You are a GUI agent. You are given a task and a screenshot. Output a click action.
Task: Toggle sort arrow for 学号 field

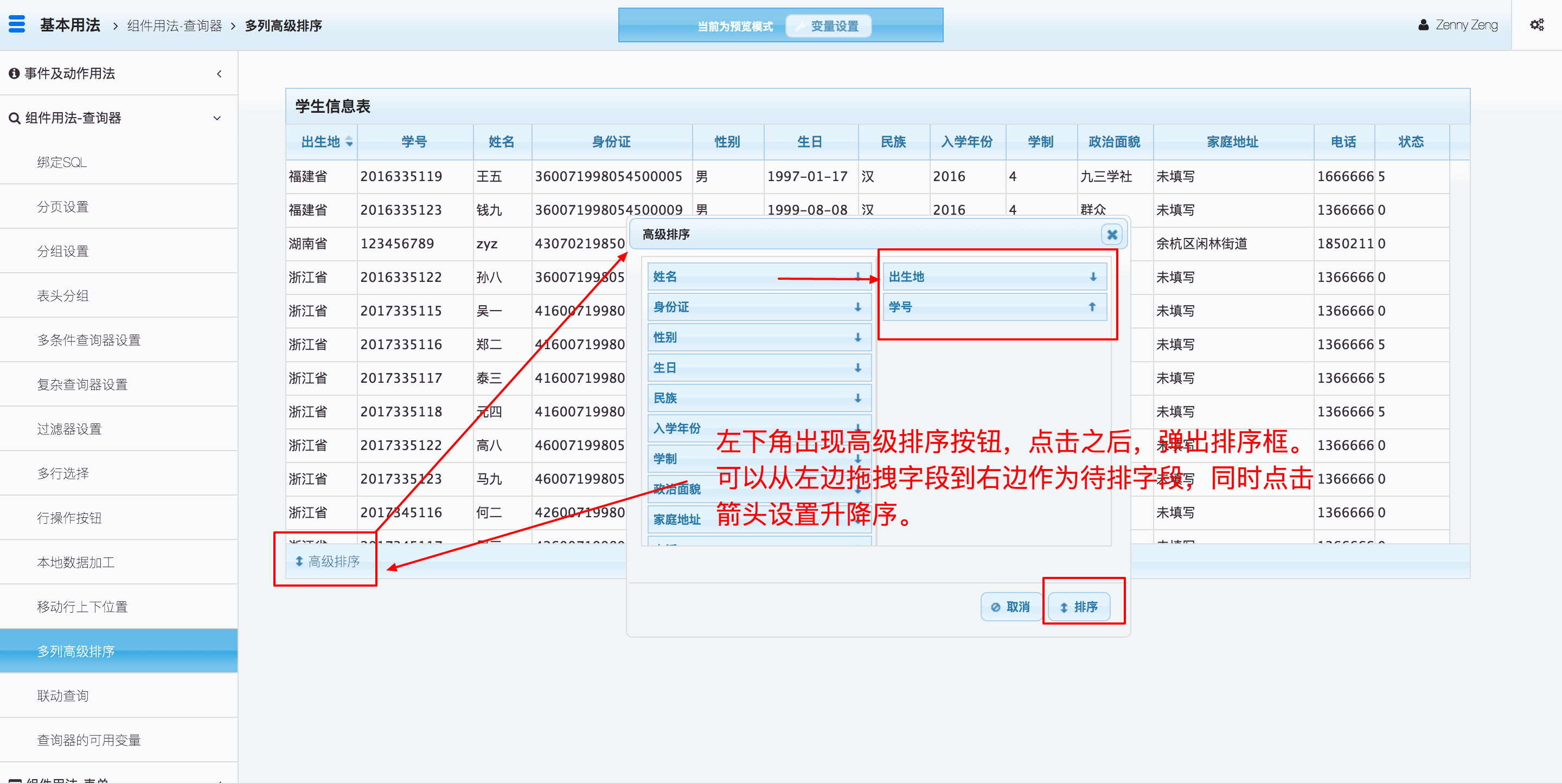(1092, 307)
